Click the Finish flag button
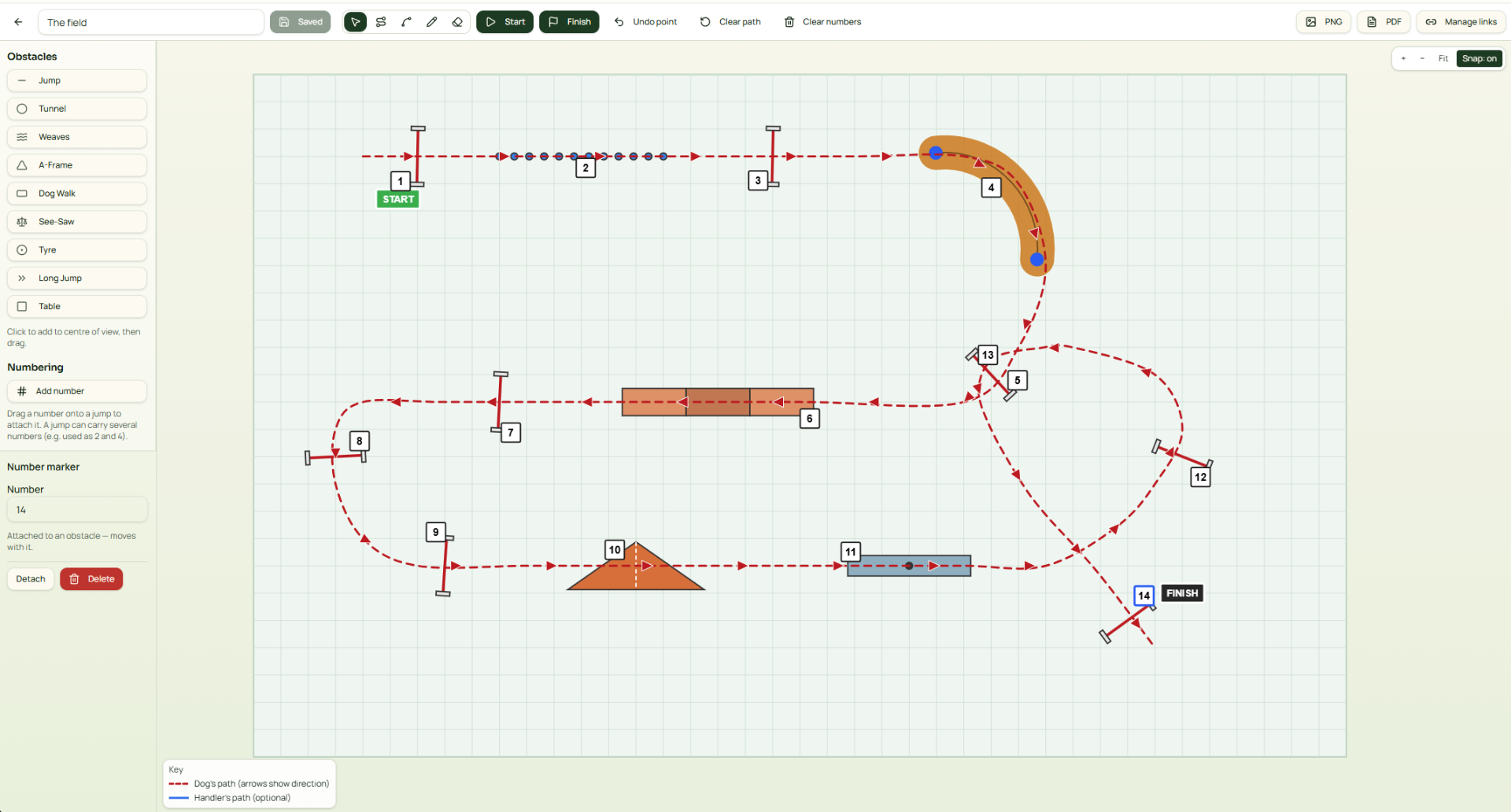Image resolution: width=1511 pixels, height=812 pixels. 569,22
